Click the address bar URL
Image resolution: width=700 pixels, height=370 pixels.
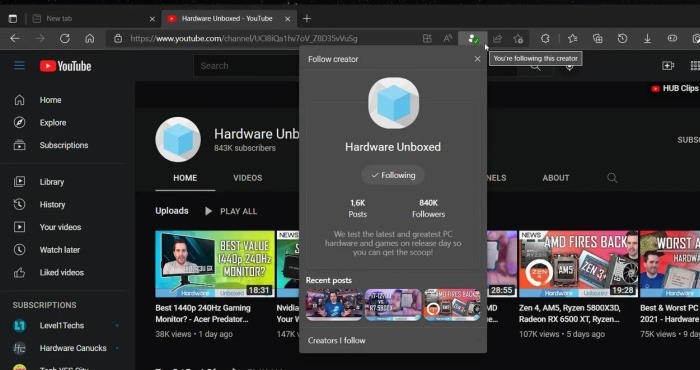pyautogui.click(x=244, y=39)
